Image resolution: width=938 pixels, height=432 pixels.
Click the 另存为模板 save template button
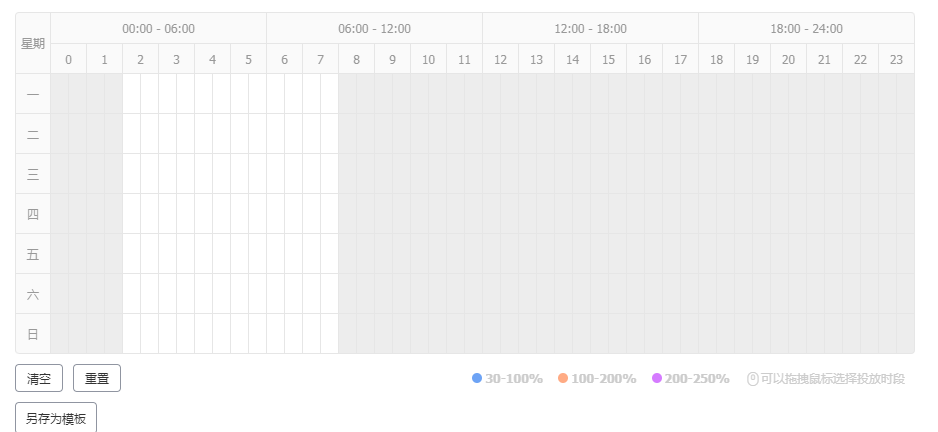pyautogui.click(x=56, y=418)
